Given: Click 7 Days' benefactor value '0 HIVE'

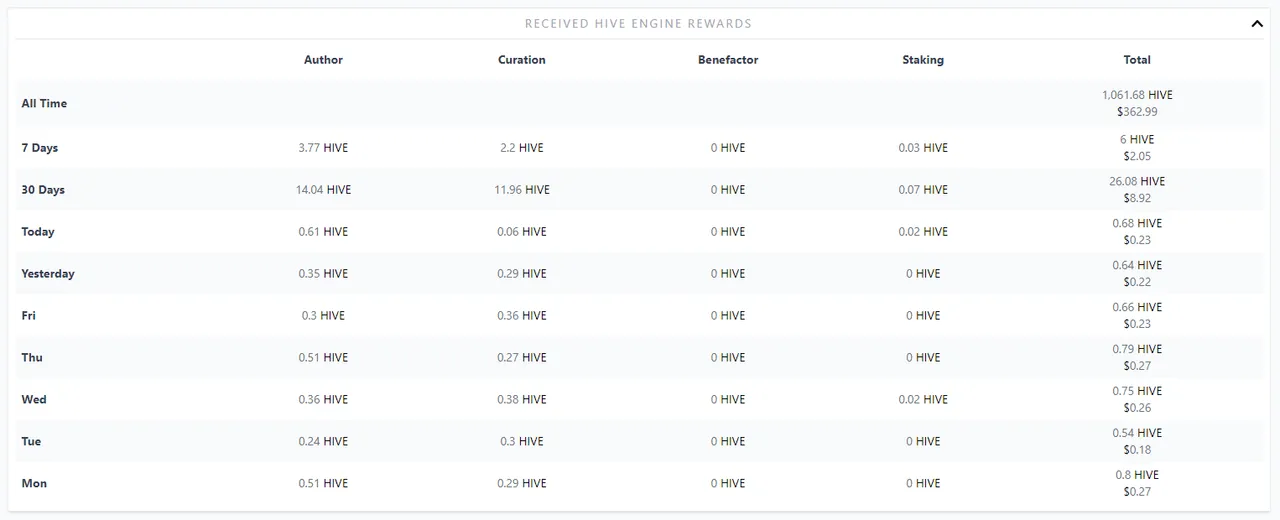Looking at the screenshot, I should point(728,148).
